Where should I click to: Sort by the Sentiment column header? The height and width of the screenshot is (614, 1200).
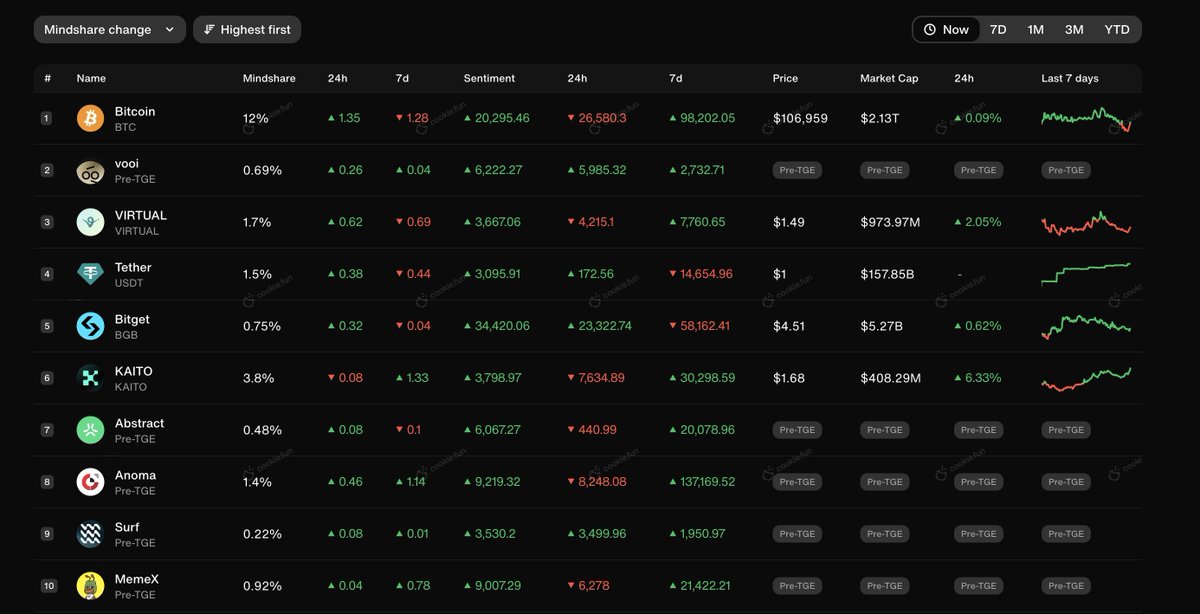point(489,78)
